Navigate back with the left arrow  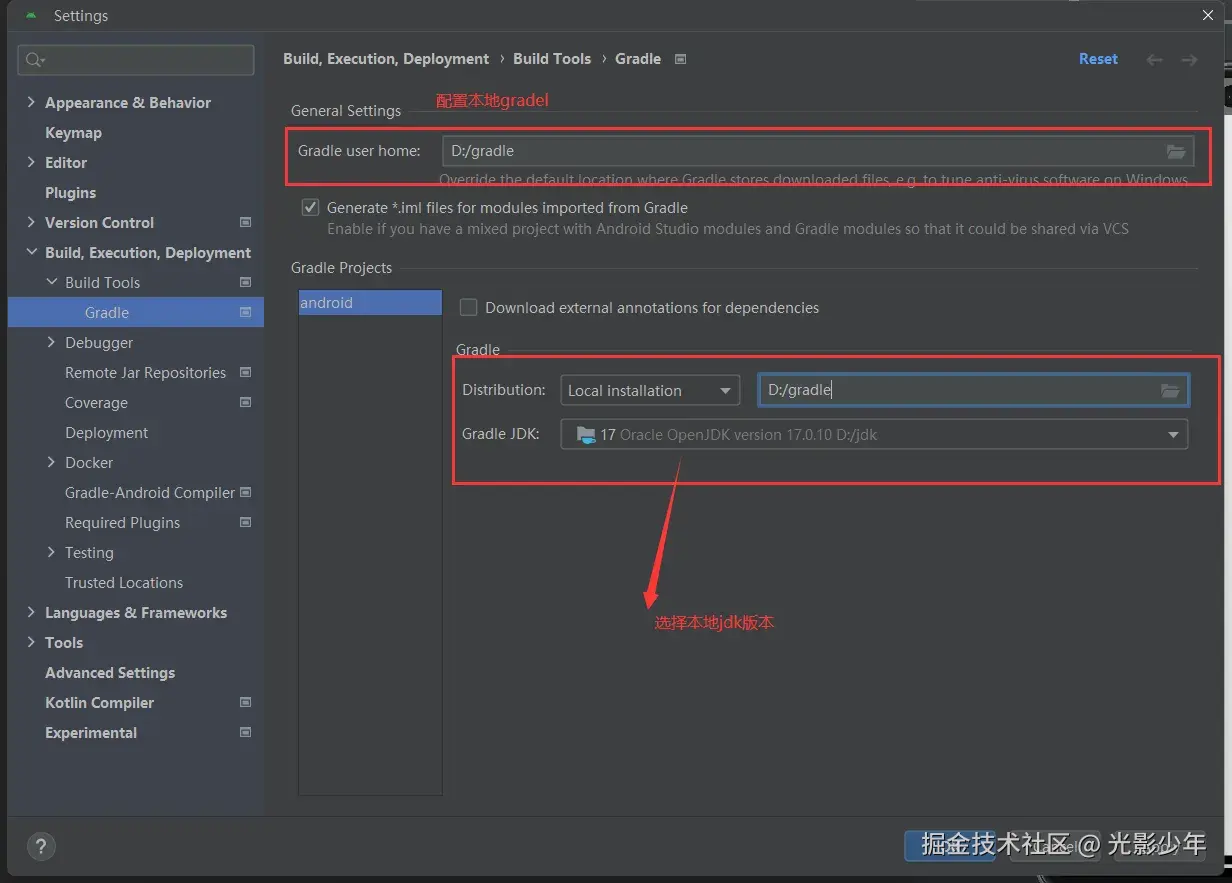(1154, 60)
